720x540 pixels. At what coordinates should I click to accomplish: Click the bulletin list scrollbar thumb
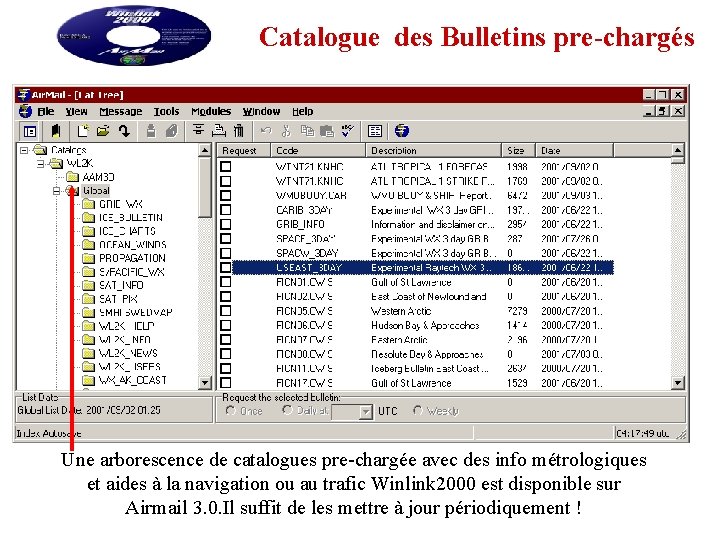(678, 160)
